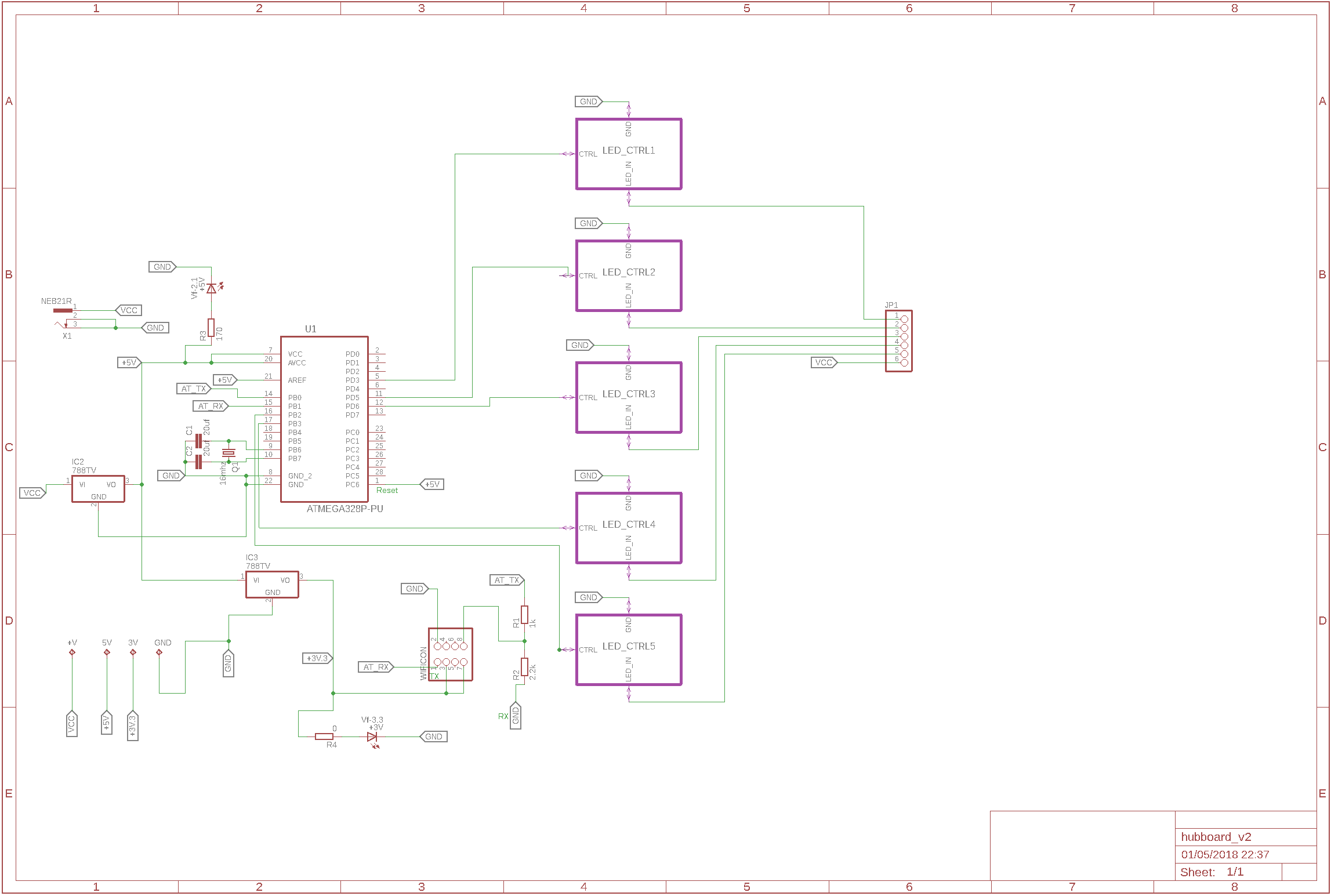Viewport: 1331px width, 896px height.
Task: Click the GND test point diamond
Action: pos(159,652)
